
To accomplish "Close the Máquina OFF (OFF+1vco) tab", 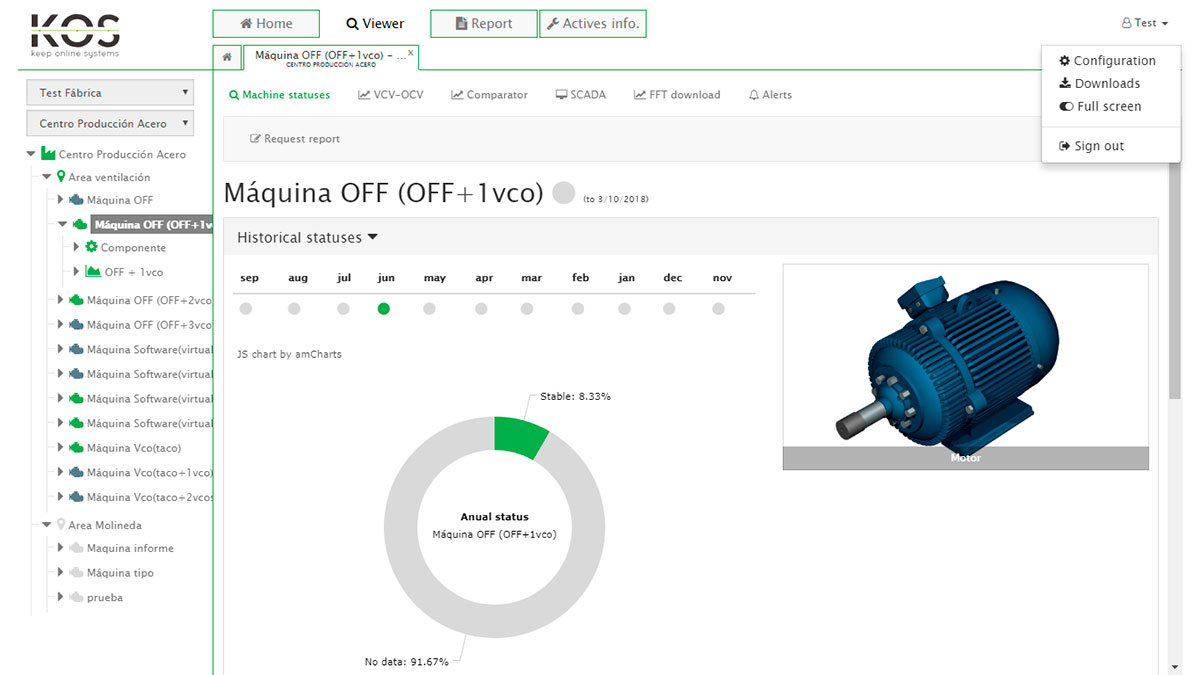I will (410, 51).
